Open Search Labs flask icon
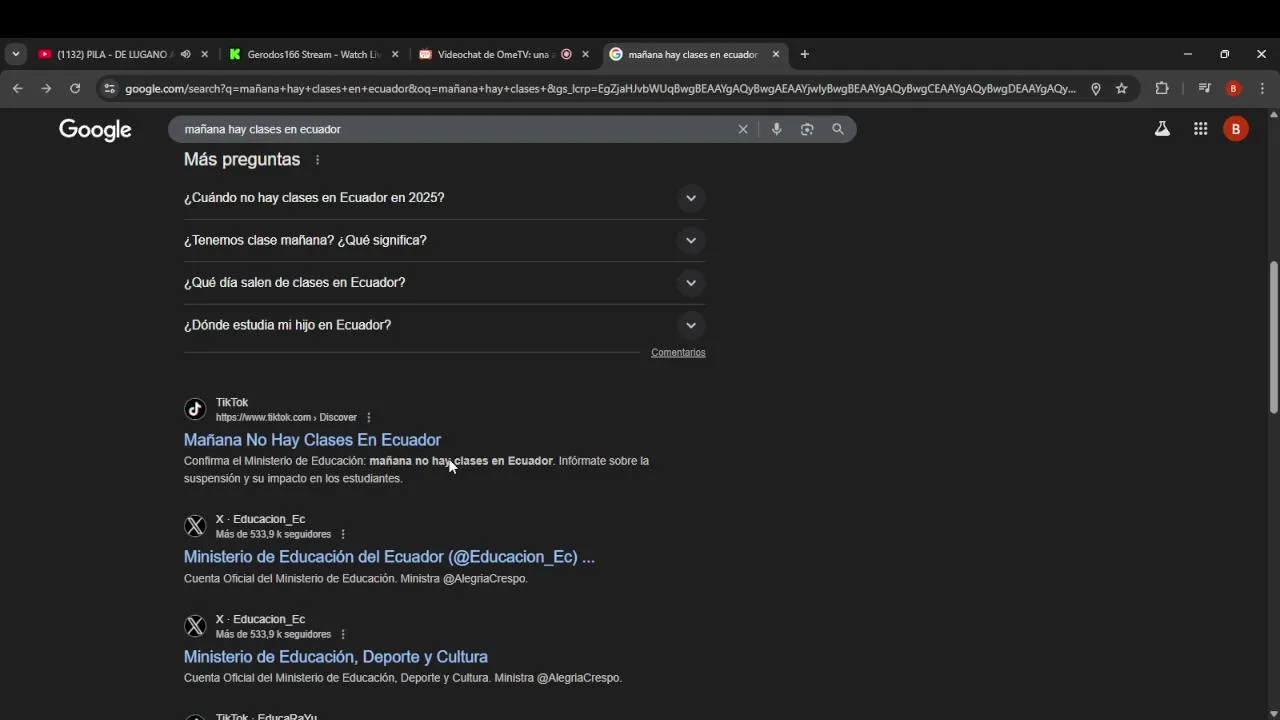Viewport: 1280px width, 720px height. pyautogui.click(x=1162, y=129)
